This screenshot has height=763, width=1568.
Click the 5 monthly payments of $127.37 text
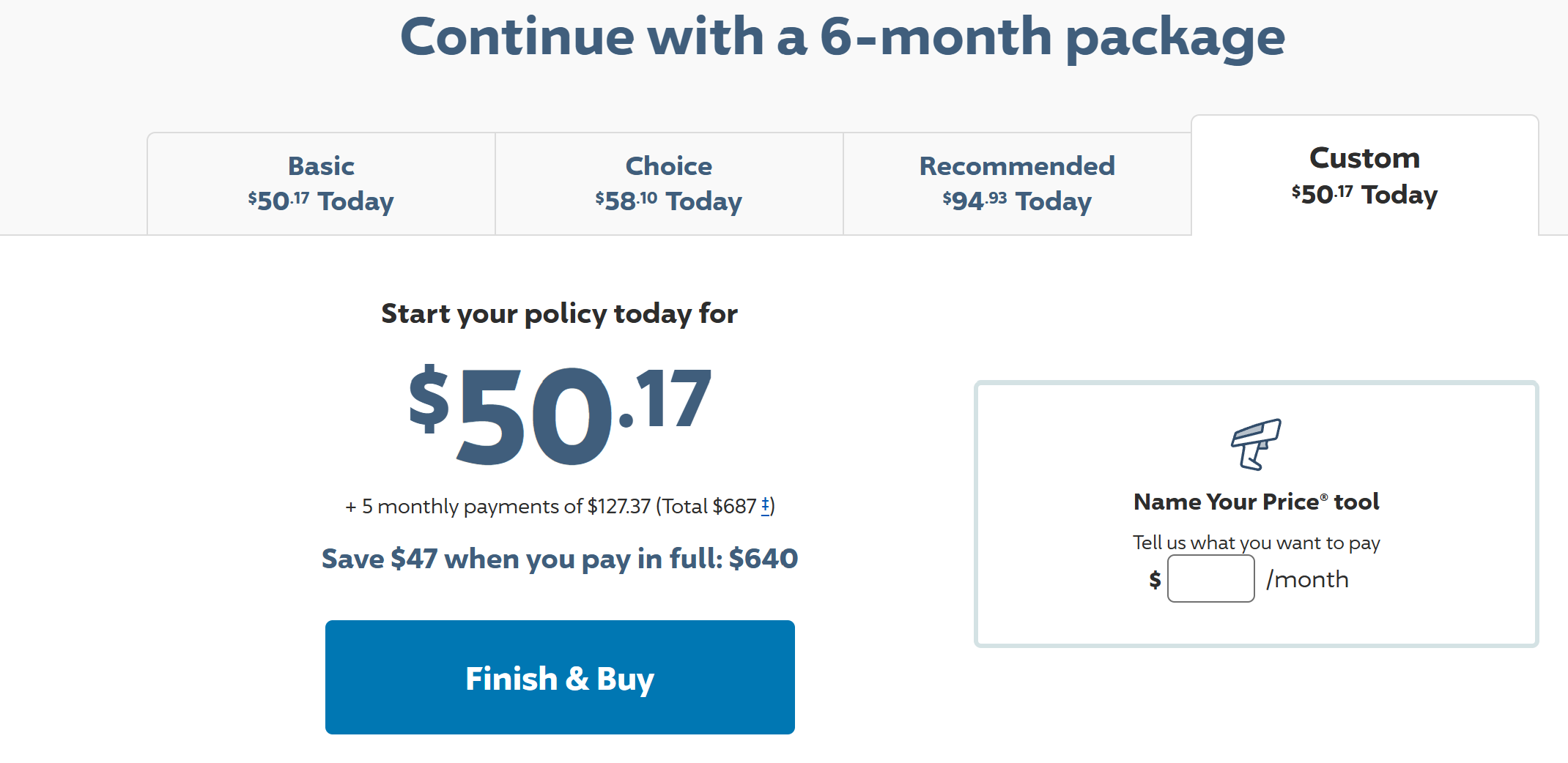[x=498, y=506]
